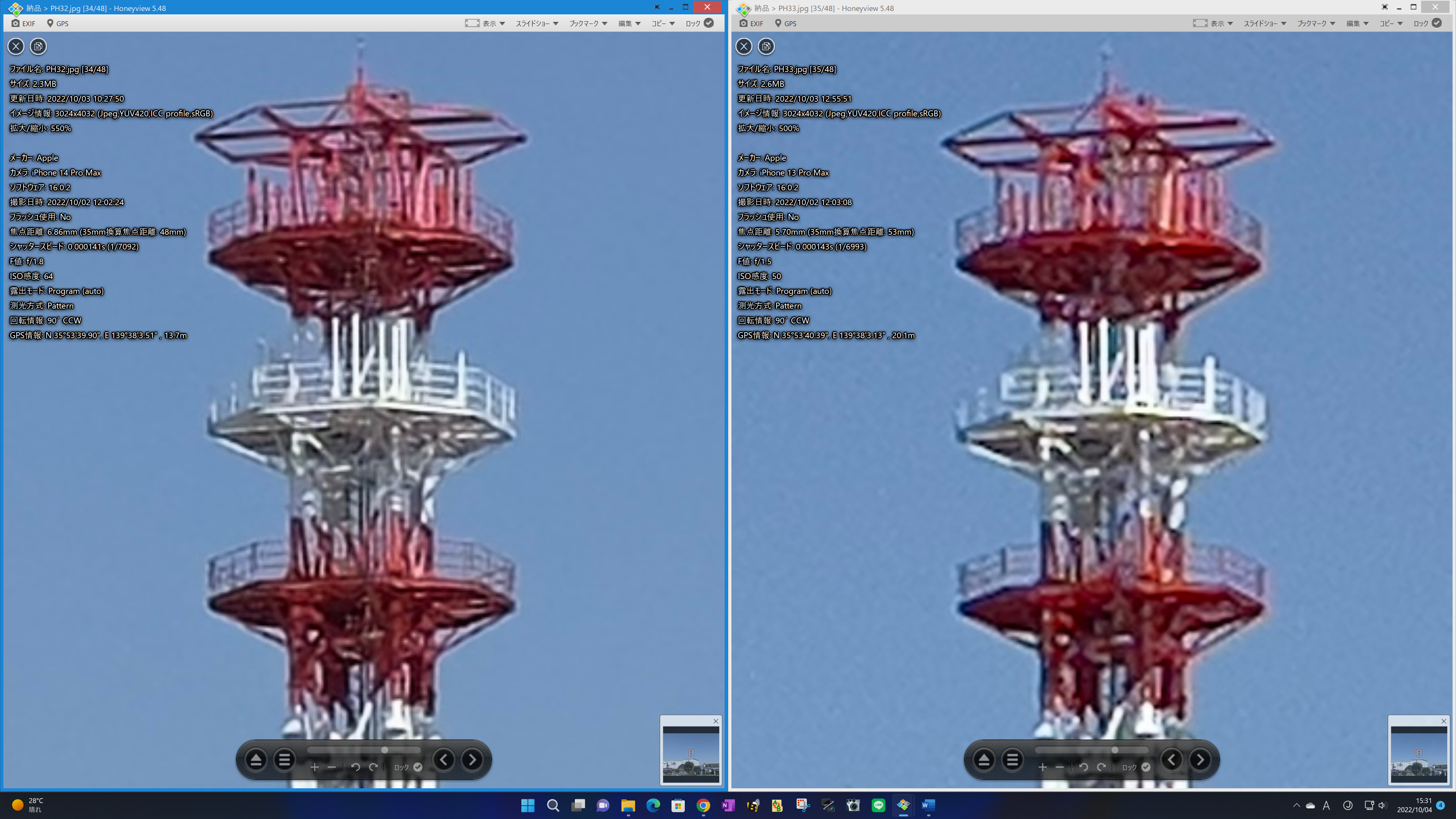Go to previous image with the arrow button
The image size is (1456, 819).
click(444, 759)
